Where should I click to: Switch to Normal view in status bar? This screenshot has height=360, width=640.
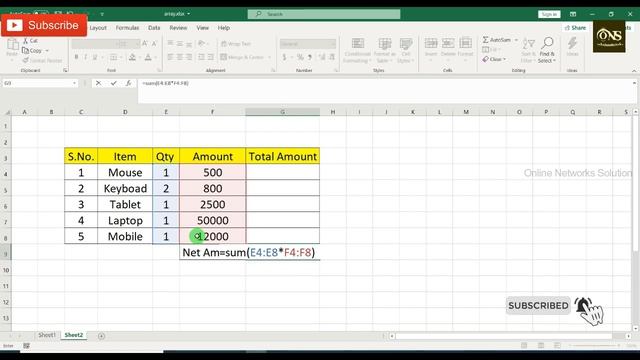point(524,346)
